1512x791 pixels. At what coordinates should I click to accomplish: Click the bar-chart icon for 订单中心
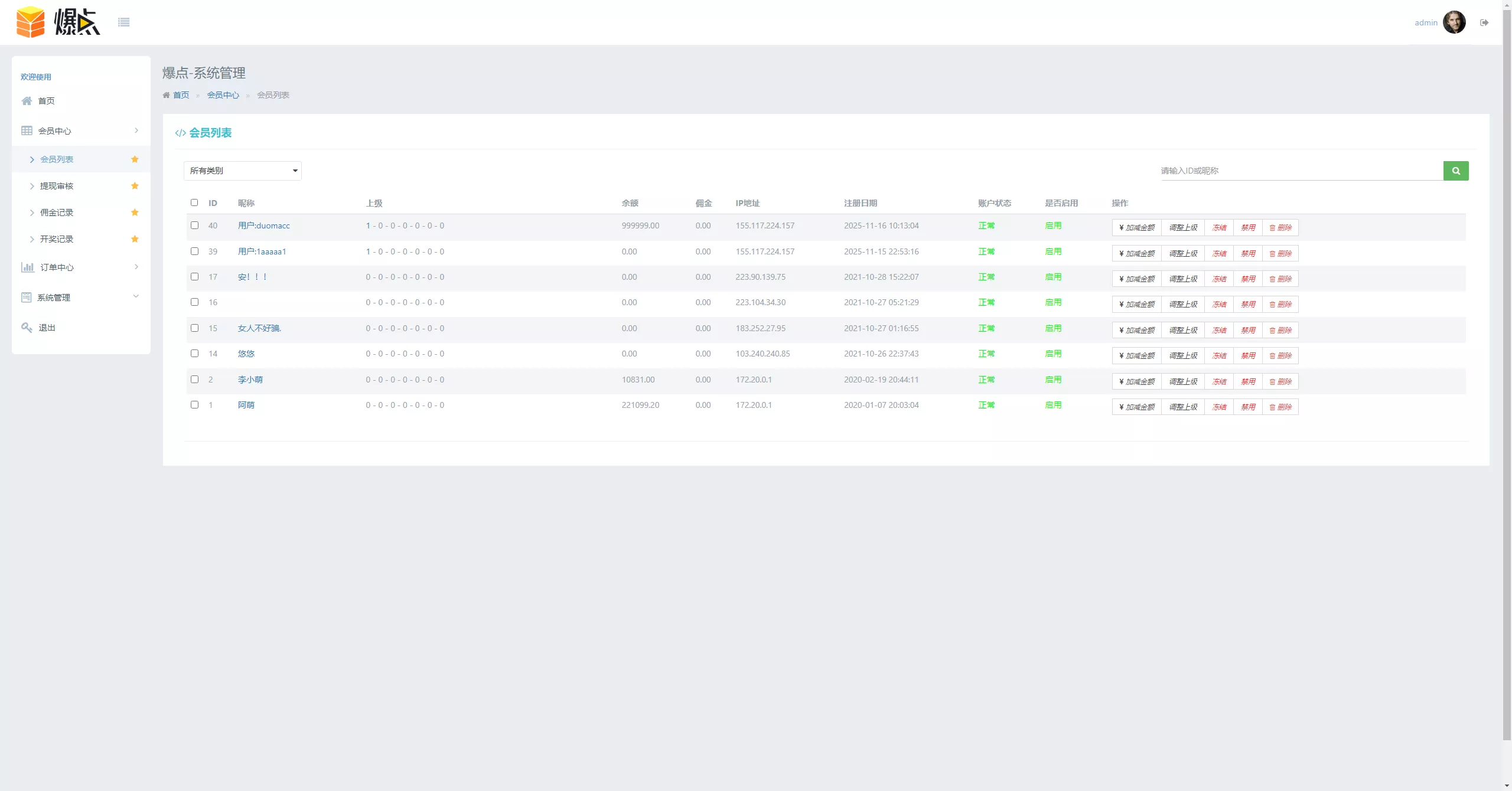(x=27, y=267)
